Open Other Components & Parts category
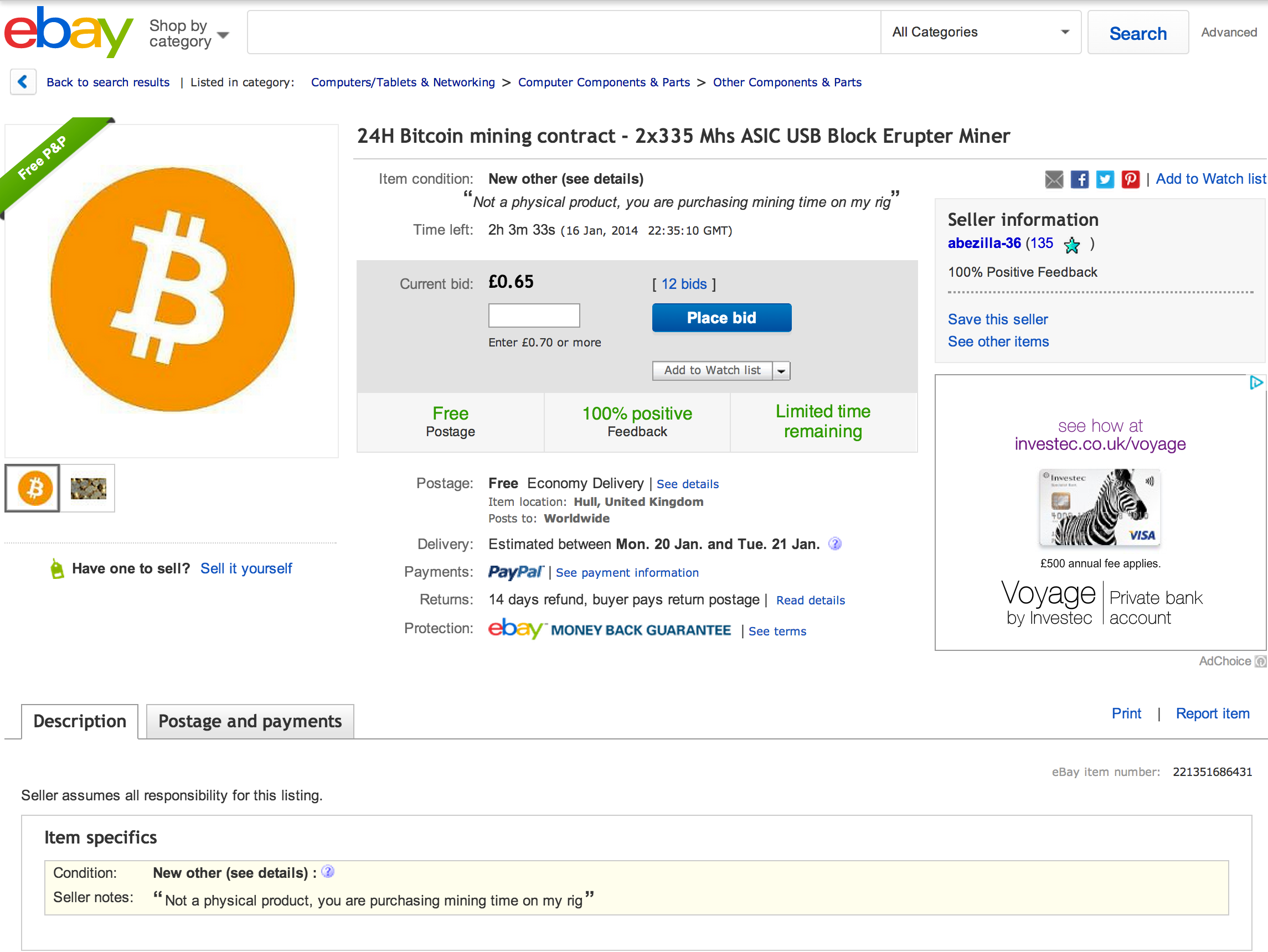Viewport: 1268px width, 952px height. point(787,82)
